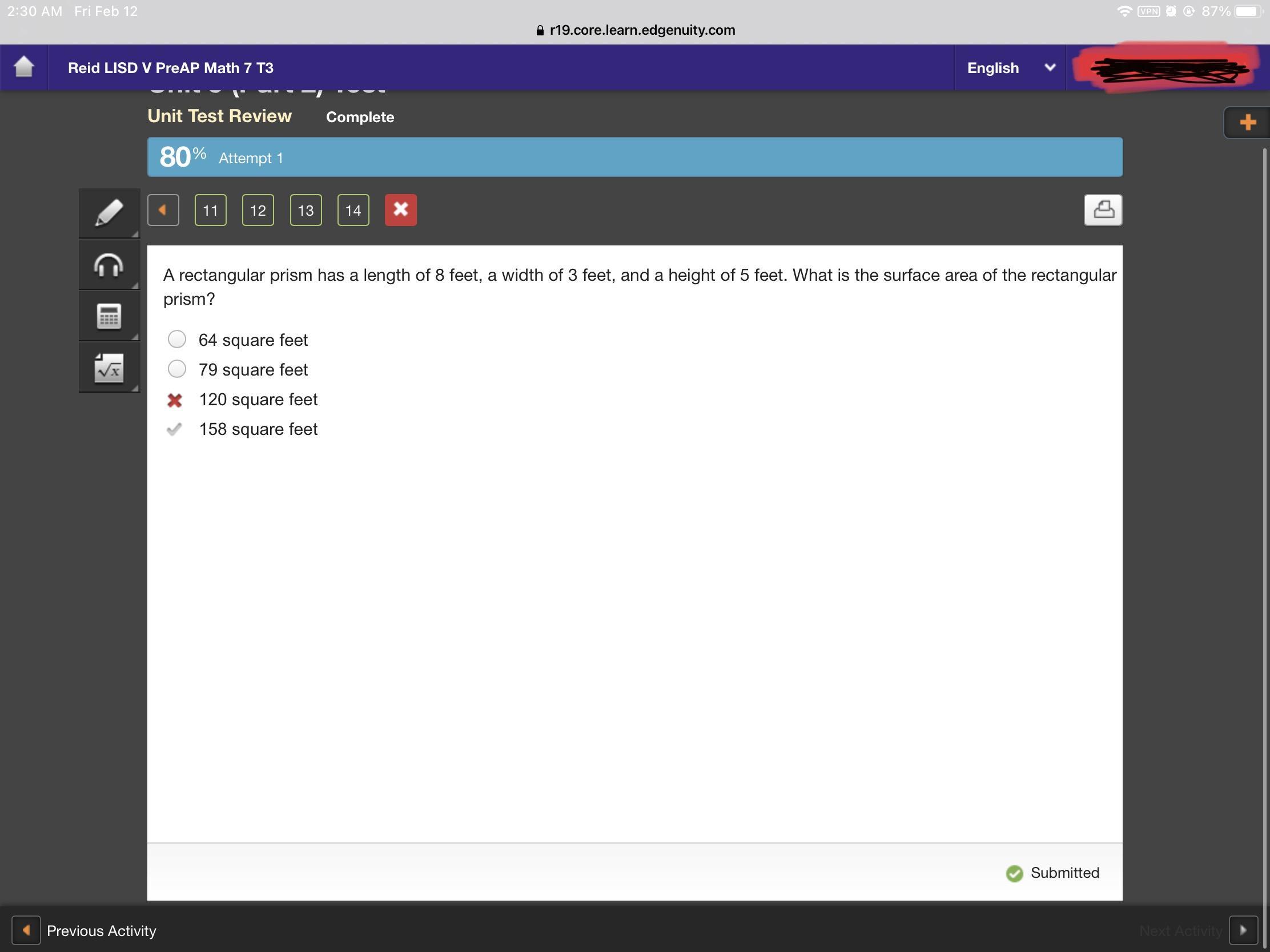Click the left arrow before question 11
This screenshot has width=1270, height=952.
click(x=163, y=210)
